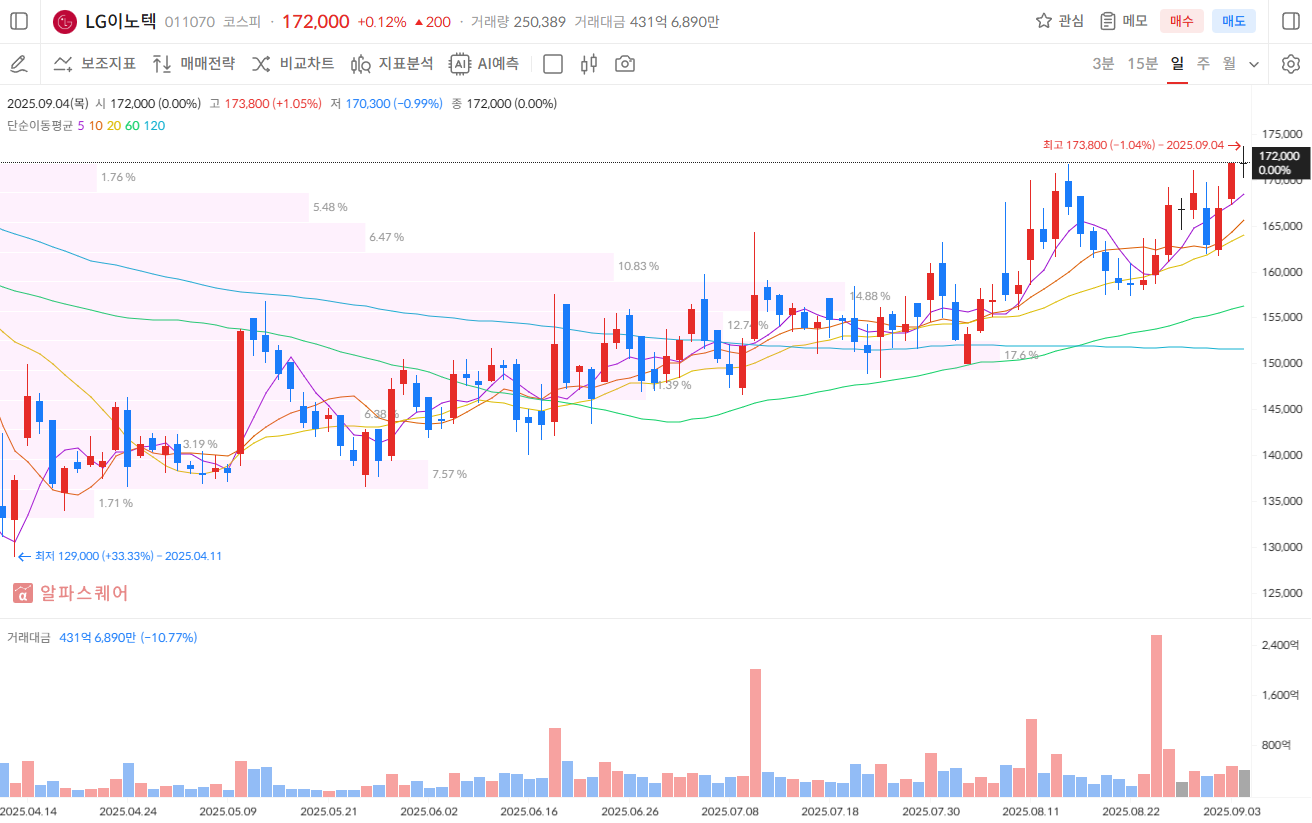Change candlestick chart type icon
The height and width of the screenshot is (823, 1312).
589,64
